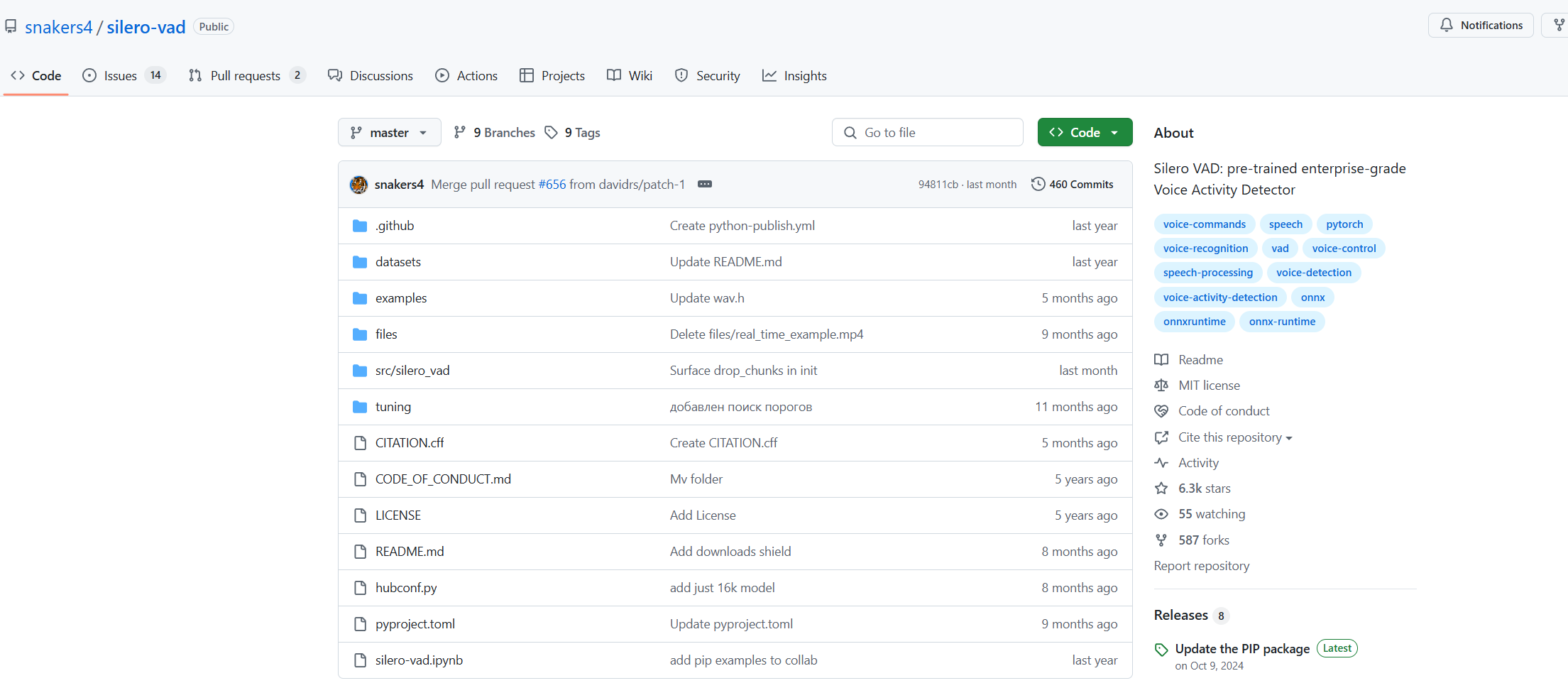This screenshot has width=1568, height=688.
Task: Select the pytorch topic tag
Action: coord(1344,224)
